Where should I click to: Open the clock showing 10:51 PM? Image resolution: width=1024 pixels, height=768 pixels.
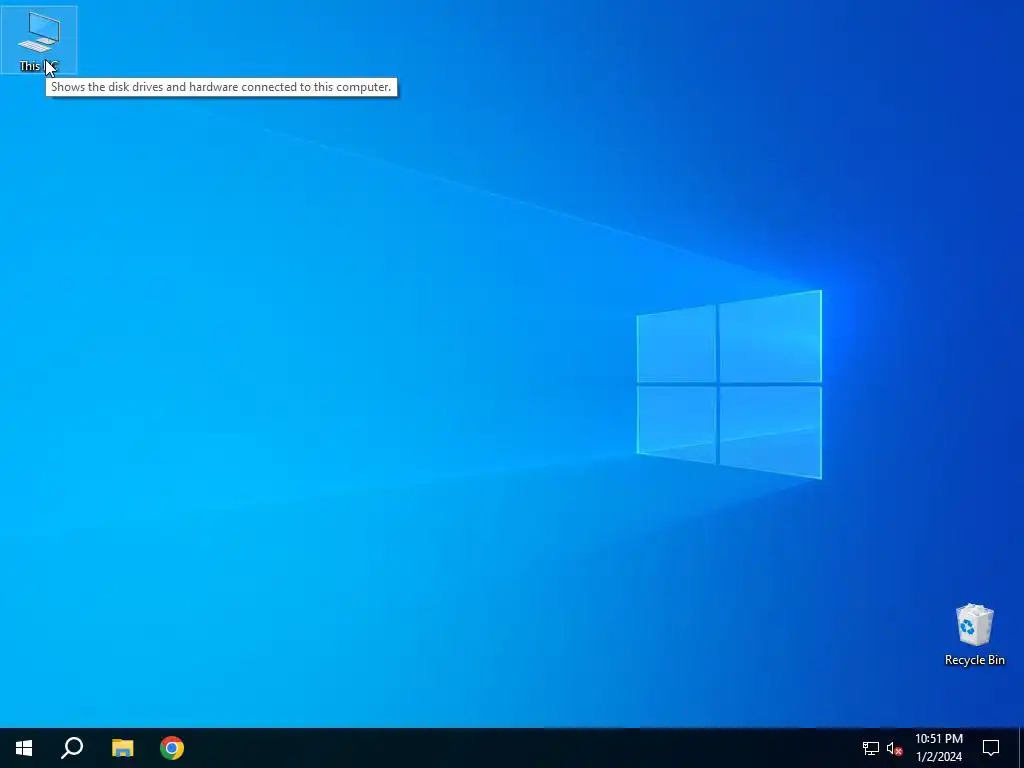click(938, 748)
